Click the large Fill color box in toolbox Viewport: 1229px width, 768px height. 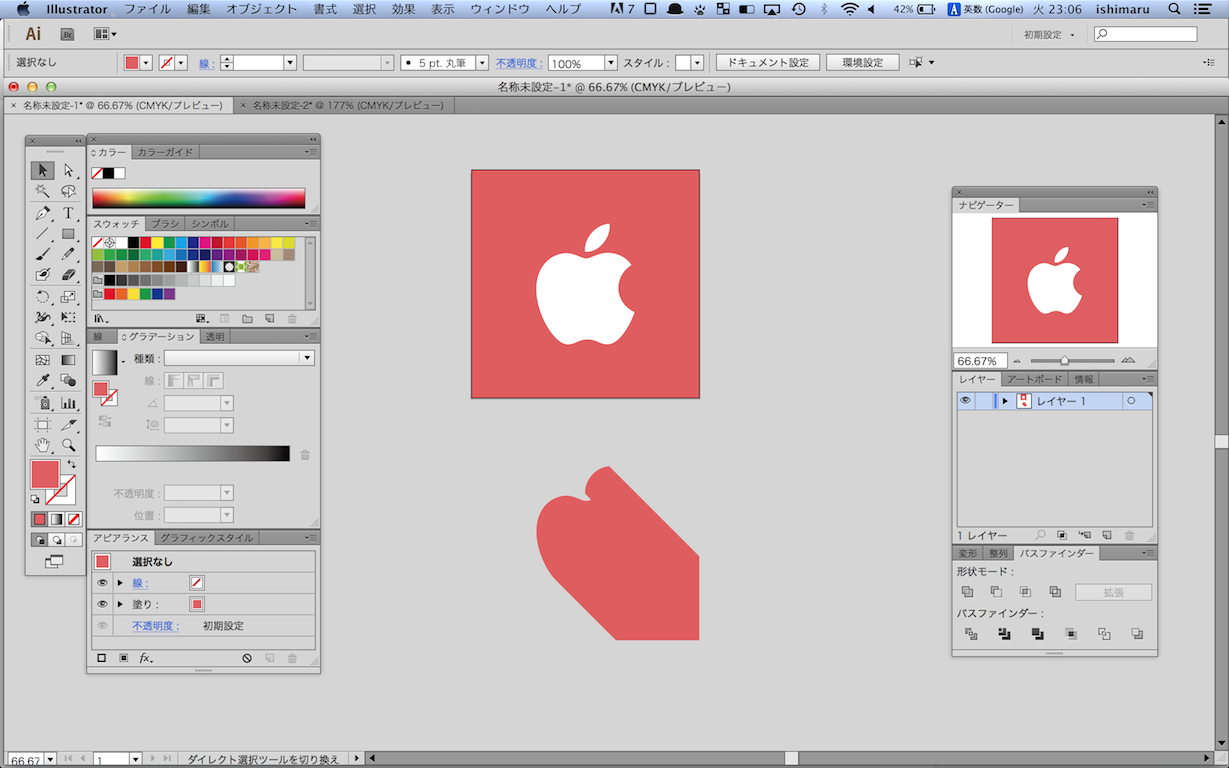pos(45,474)
